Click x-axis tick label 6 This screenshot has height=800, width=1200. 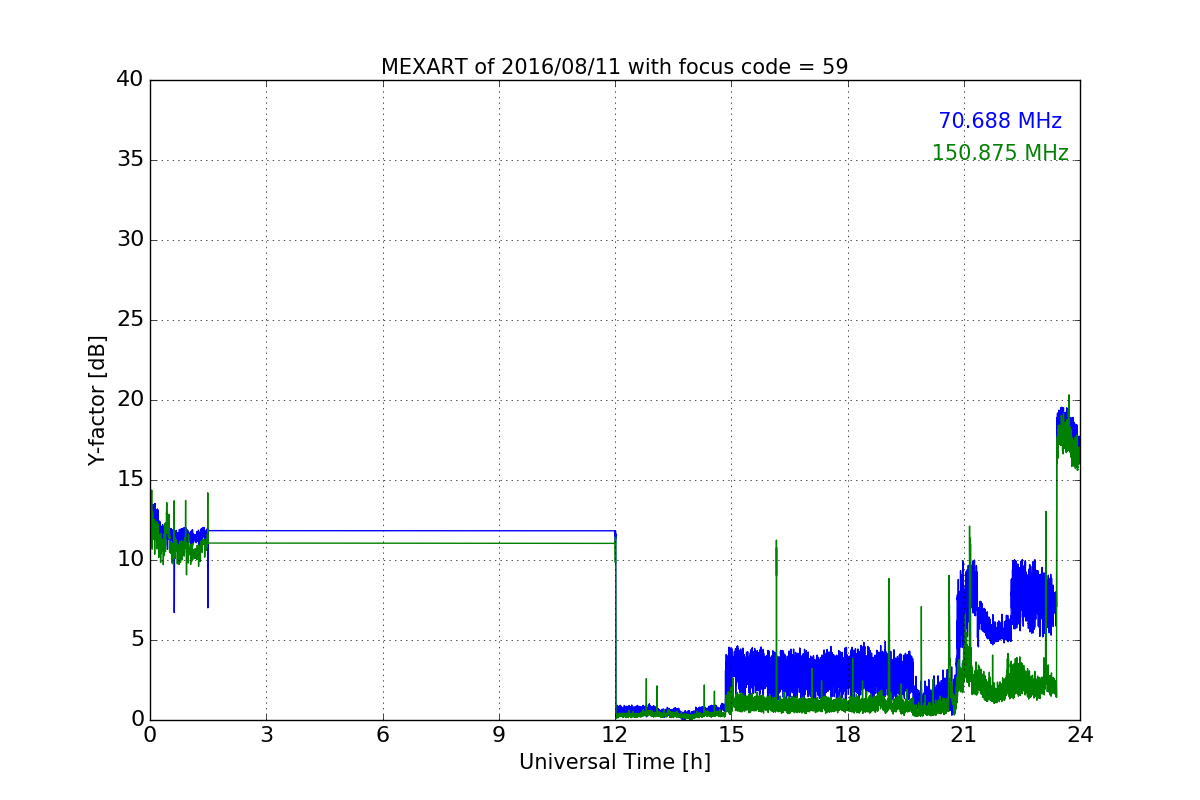click(382, 735)
